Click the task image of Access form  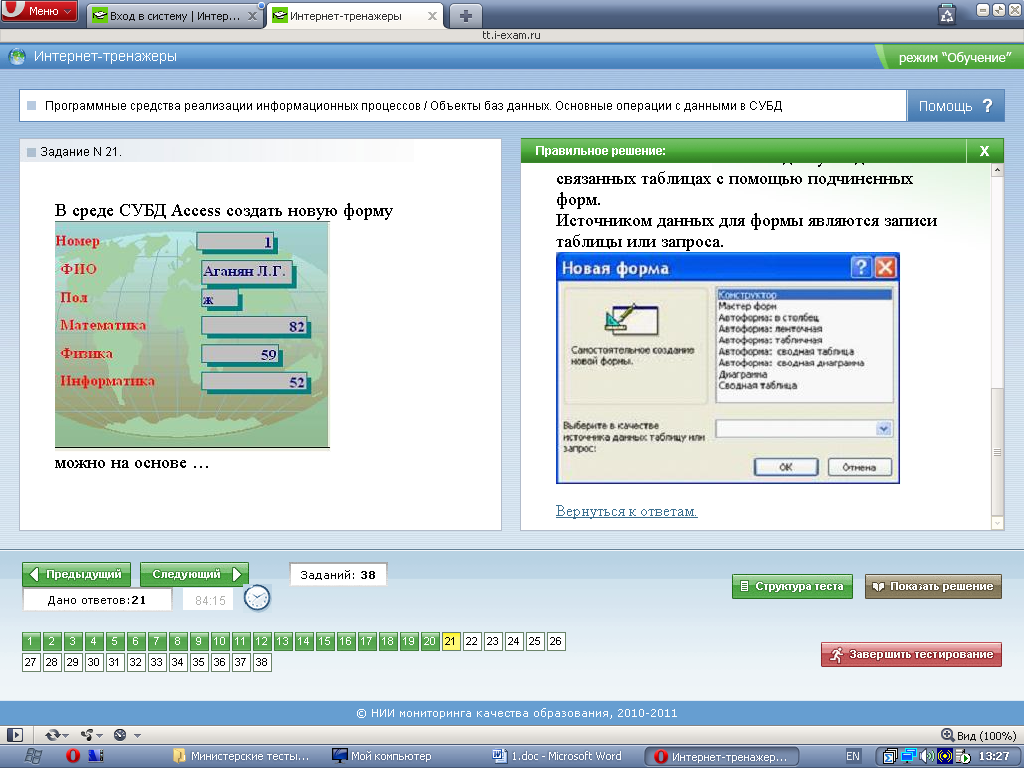pyautogui.click(x=192, y=335)
